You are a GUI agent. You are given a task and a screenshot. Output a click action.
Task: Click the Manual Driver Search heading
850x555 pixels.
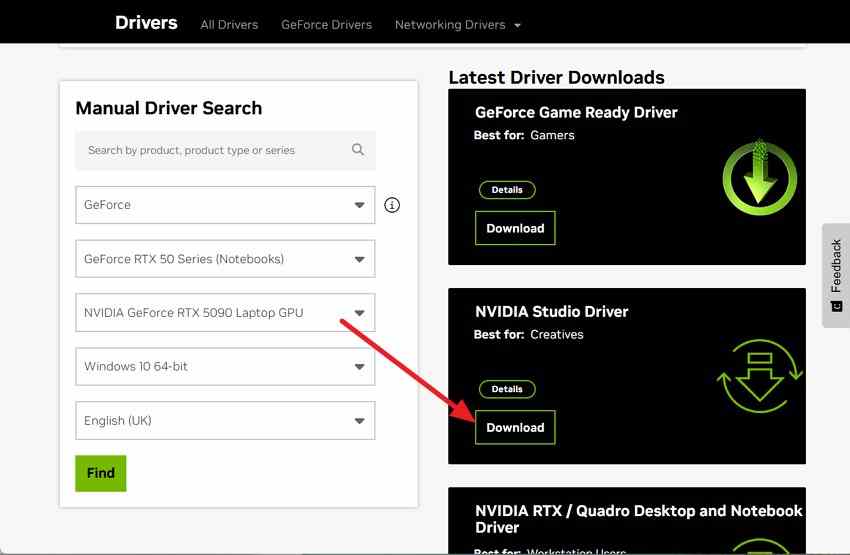[x=169, y=108]
